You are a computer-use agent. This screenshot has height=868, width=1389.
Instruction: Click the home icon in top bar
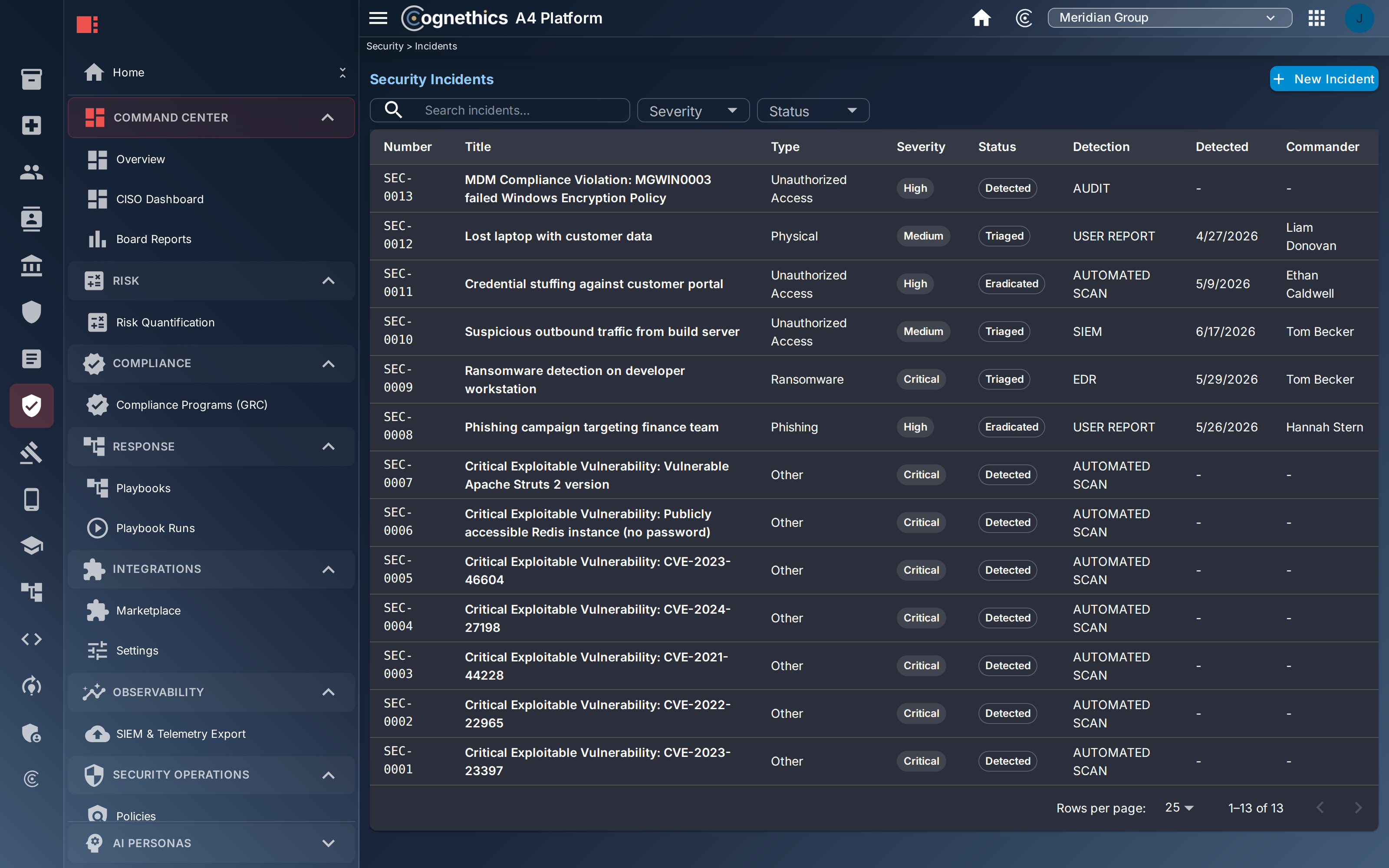point(981,18)
